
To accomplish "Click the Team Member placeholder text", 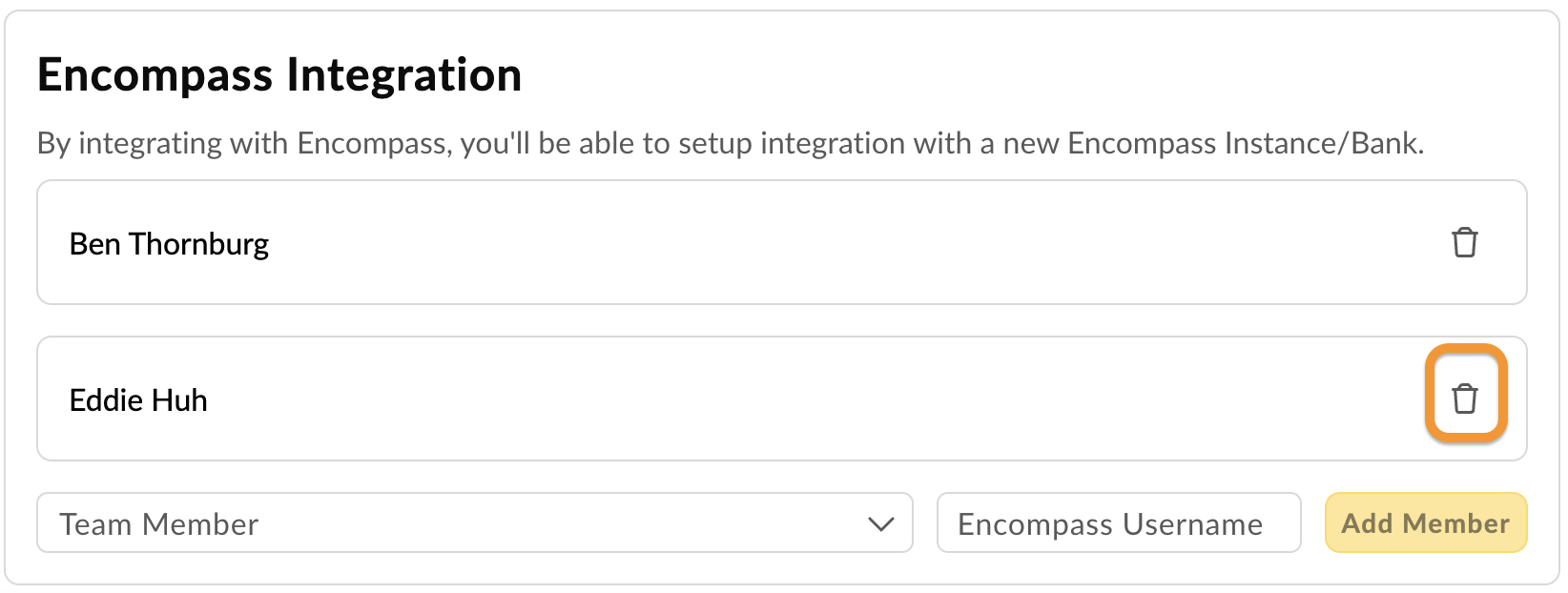I will (158, 522).
